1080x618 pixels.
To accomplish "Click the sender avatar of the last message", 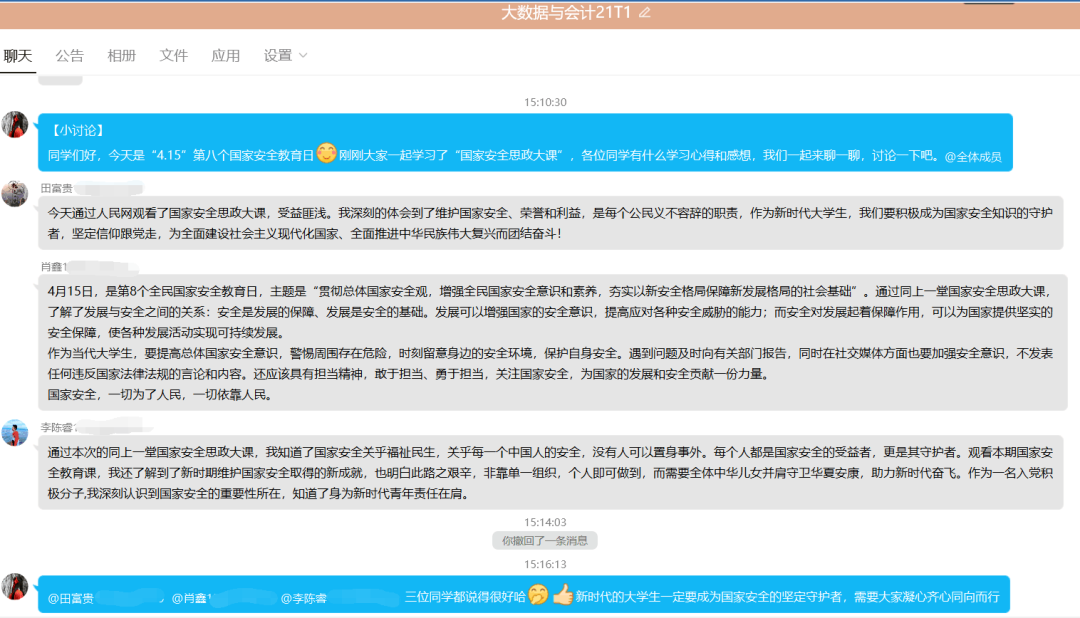I will click(15, 587).
